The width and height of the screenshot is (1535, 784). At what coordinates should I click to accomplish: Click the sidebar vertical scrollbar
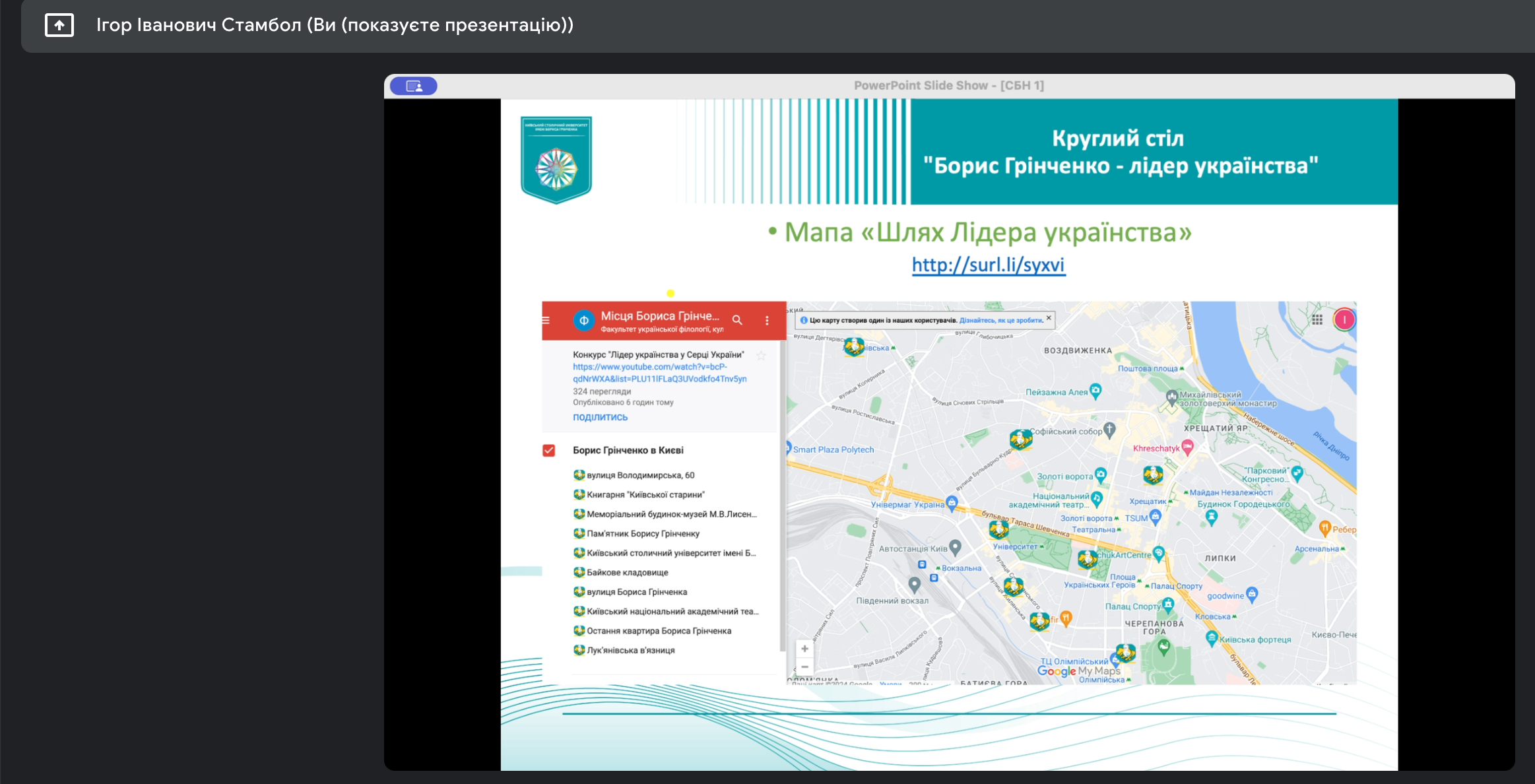tap(783, 495)
